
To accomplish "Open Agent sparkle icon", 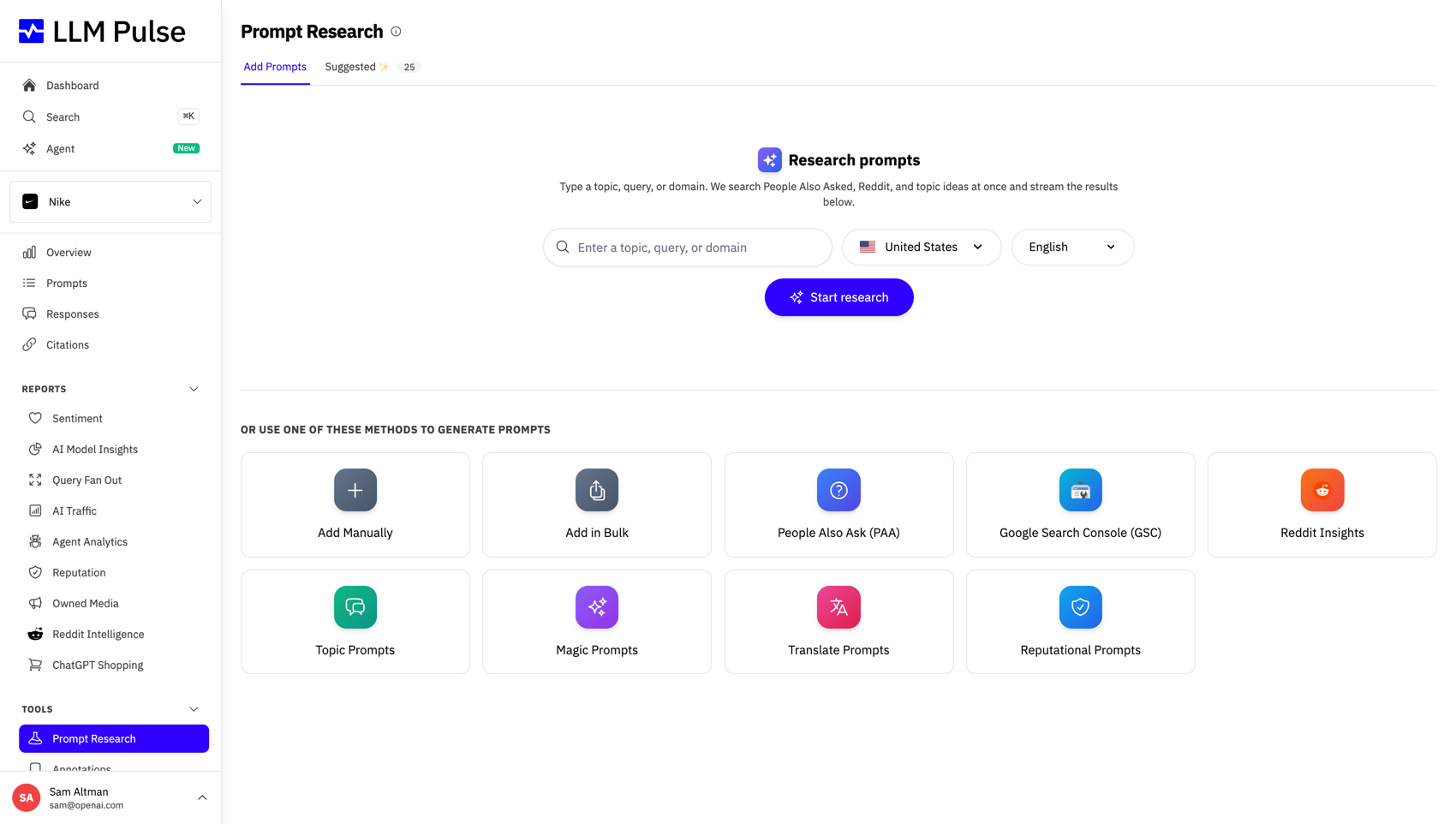I will [x=29, y=148].
